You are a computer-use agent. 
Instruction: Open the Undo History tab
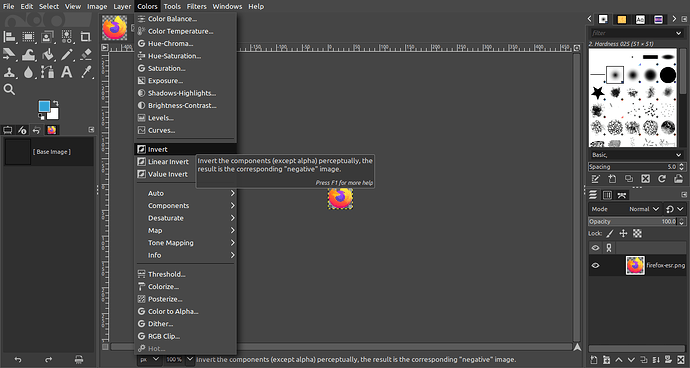pyautogui.click(x=37, y=130)
